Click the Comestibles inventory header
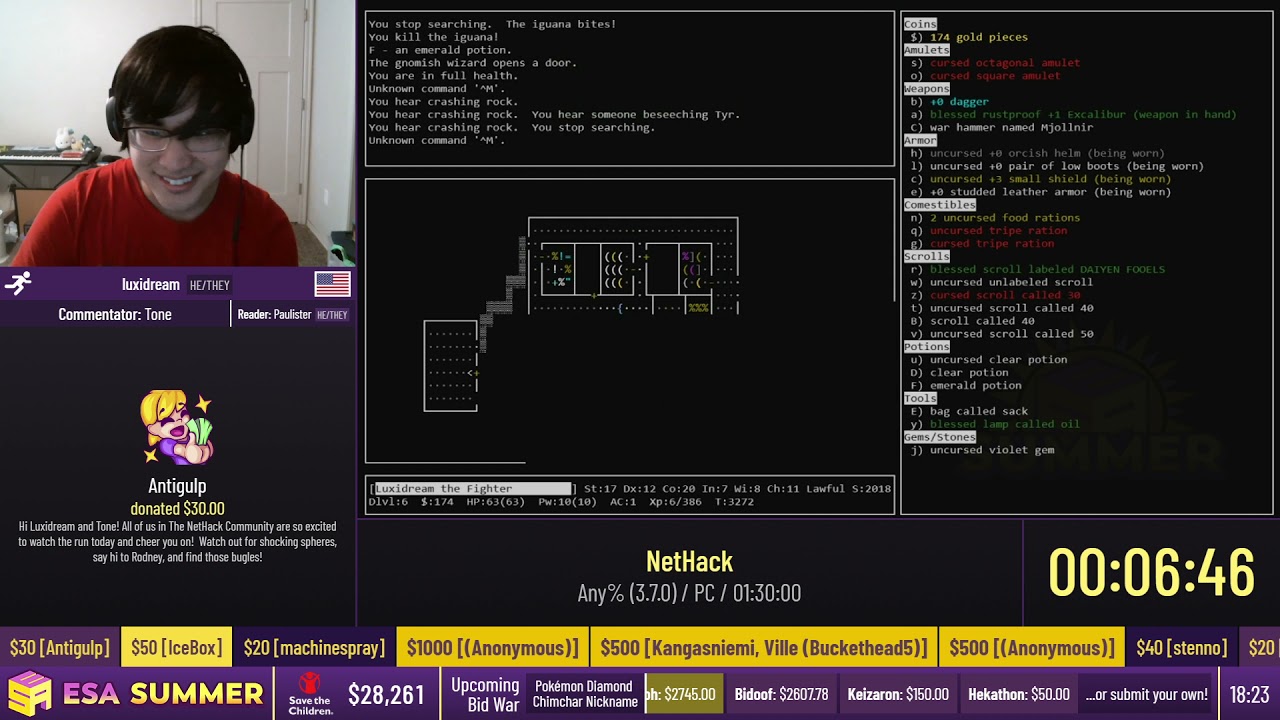The image size is (1280, 720). (940, 206)
